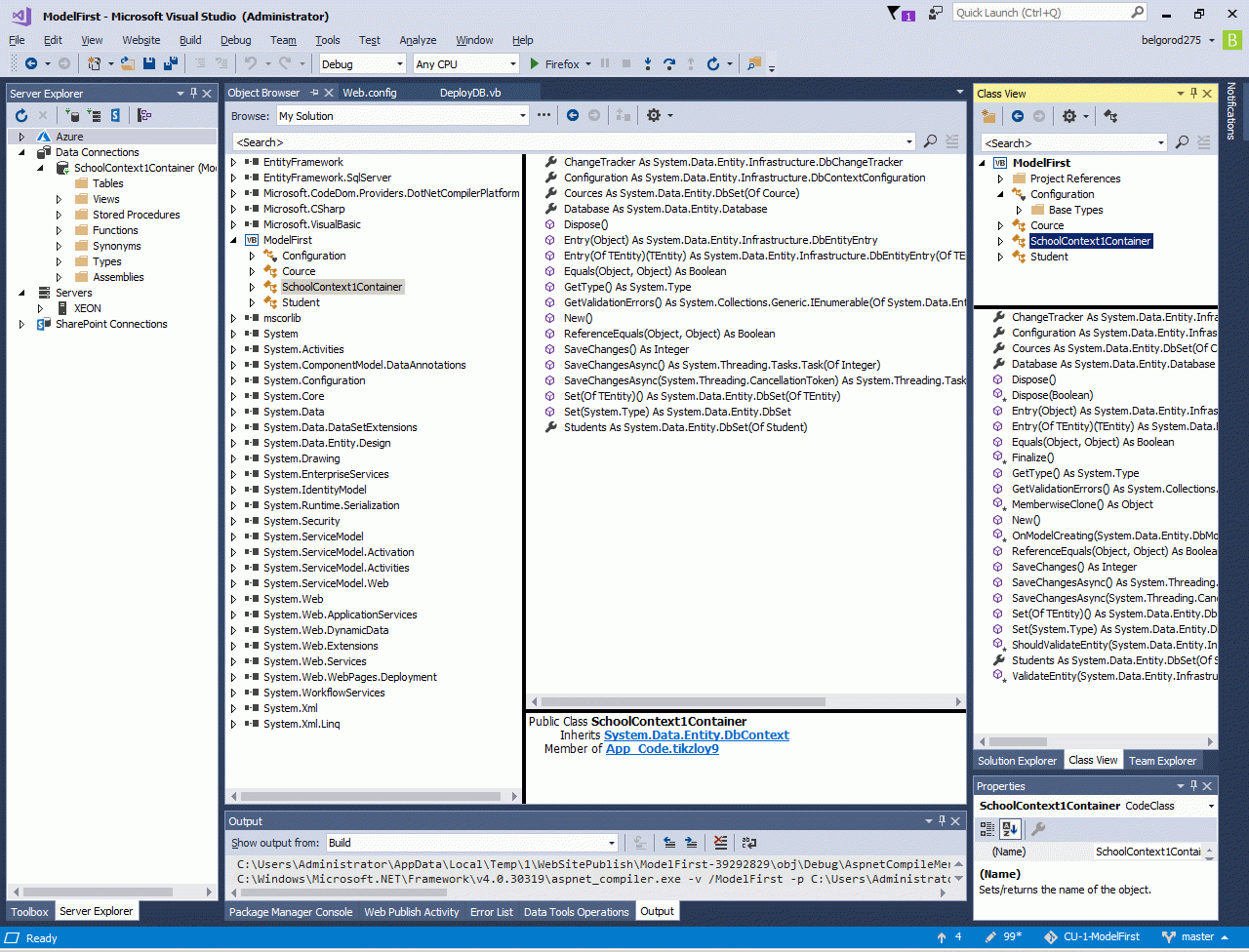The image size is (1249, 952).
Task: Open the Toolbox tab
Action: point(29,912)
